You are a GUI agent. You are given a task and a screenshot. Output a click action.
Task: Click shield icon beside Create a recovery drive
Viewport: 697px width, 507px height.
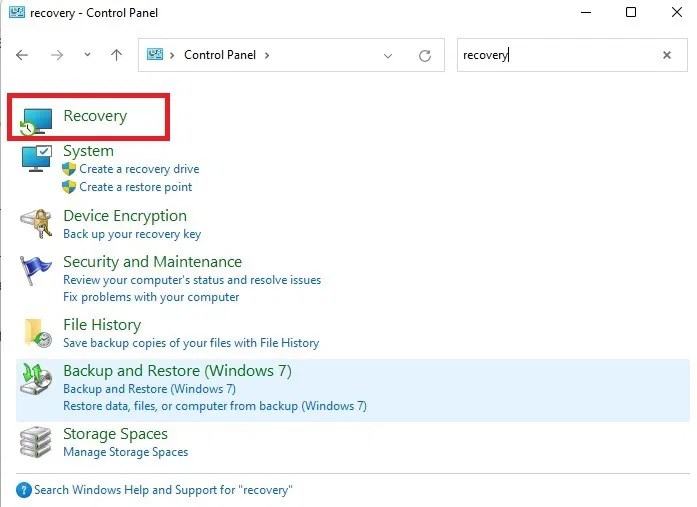pyautogui.click(x=69, y=169)
